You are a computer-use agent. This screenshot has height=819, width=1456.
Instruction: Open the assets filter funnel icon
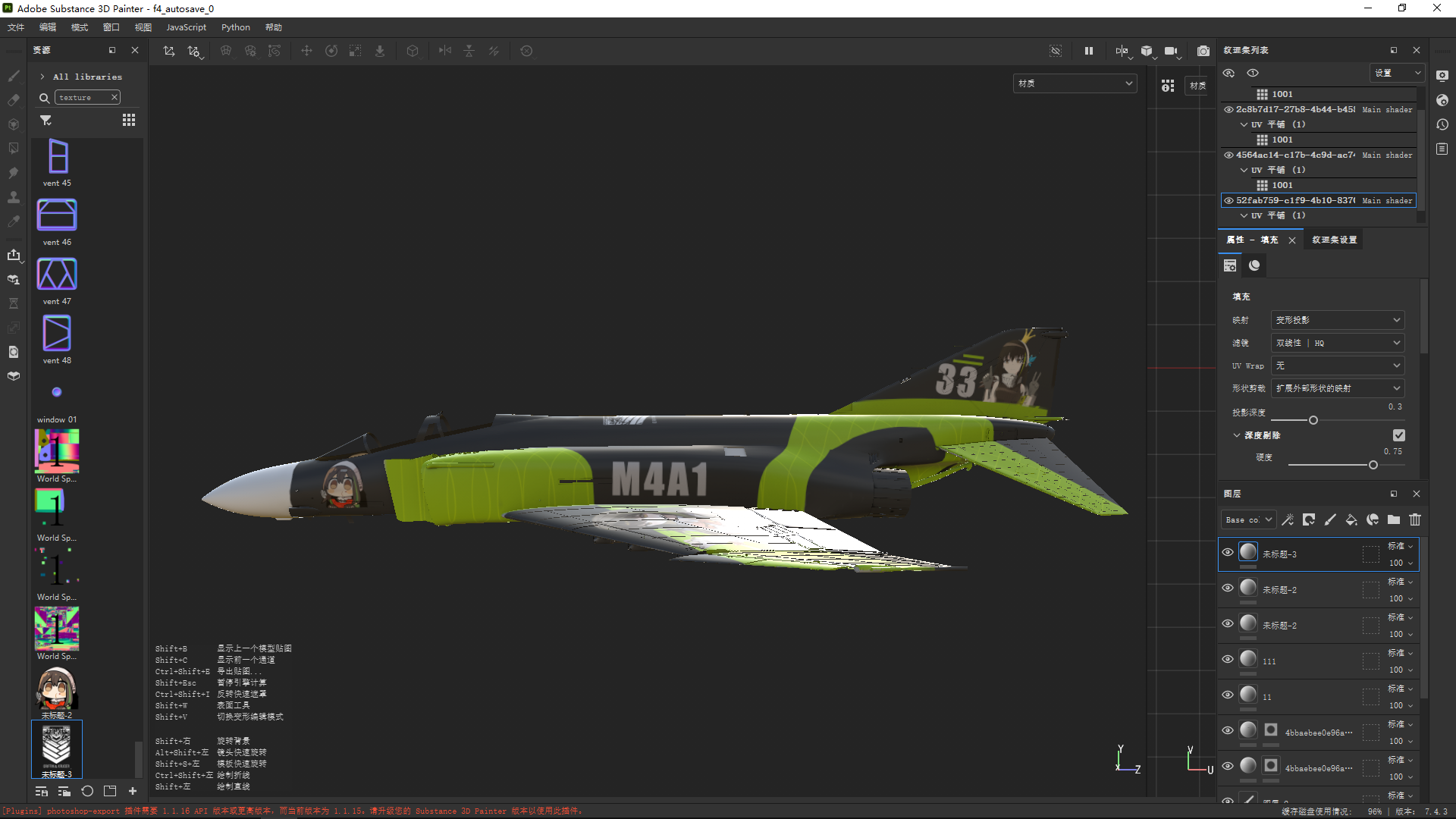[x=45, y=121]
